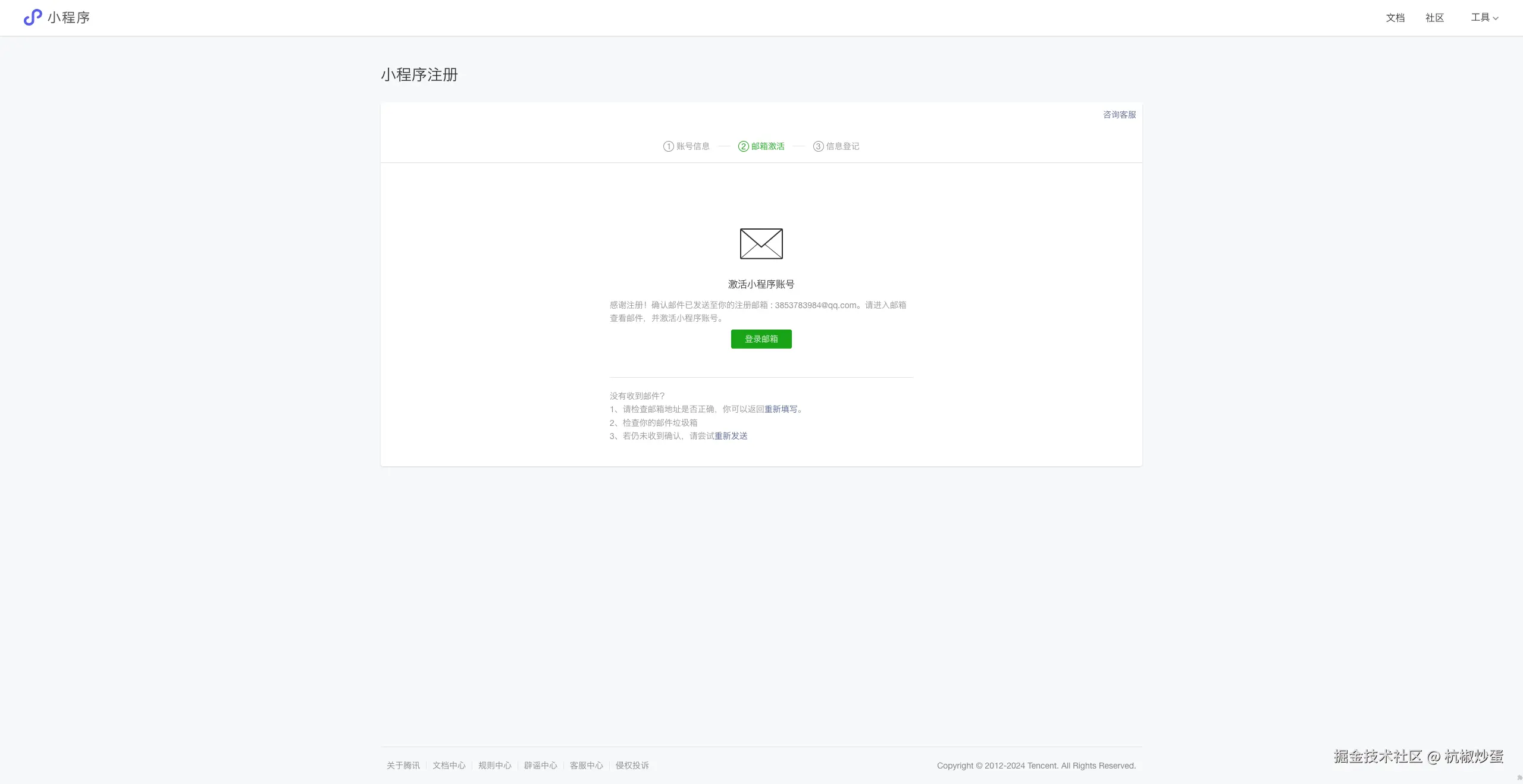Click step 1 账号信息 circle icon
Image resolution: width=1523 pixels, height=784 pixels.
pyautogui.click(x=668, y=146)
